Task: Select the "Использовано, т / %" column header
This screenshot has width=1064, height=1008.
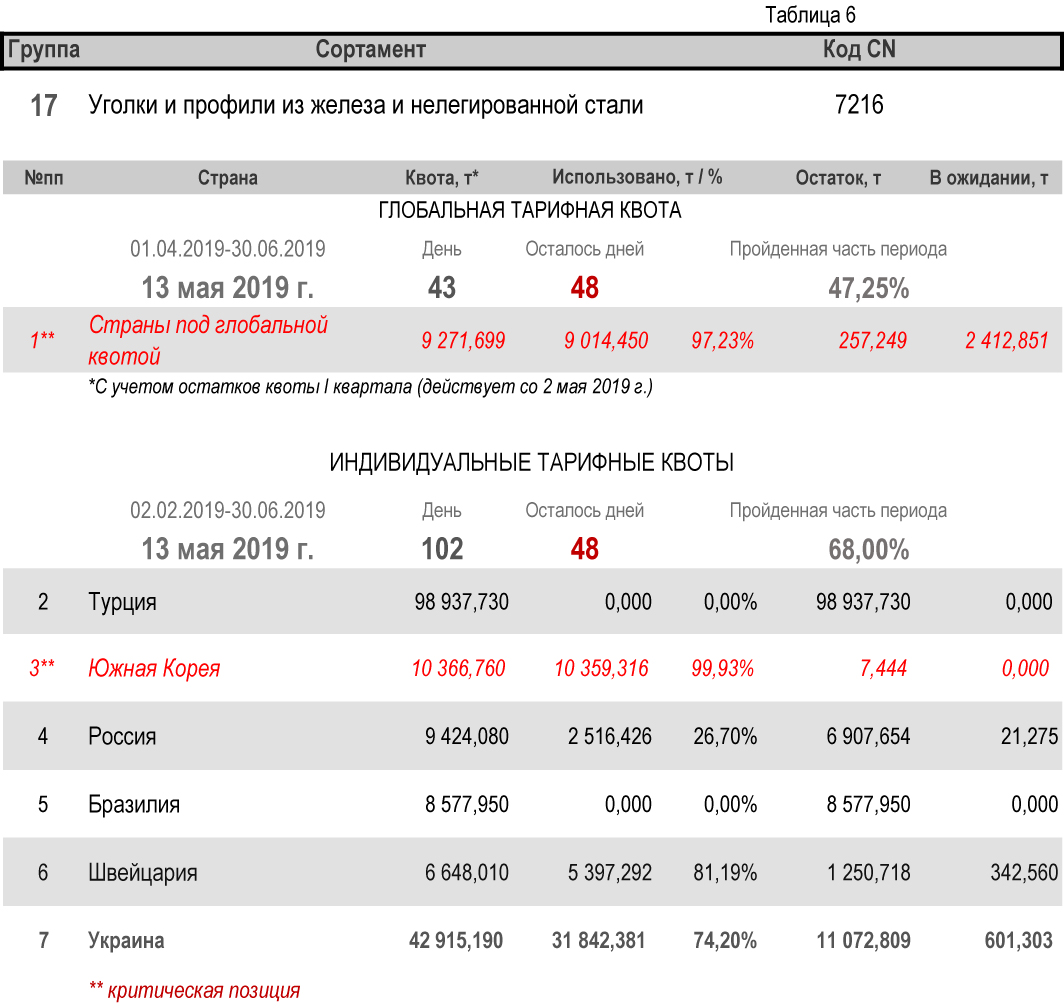Action: pos(637,177)
